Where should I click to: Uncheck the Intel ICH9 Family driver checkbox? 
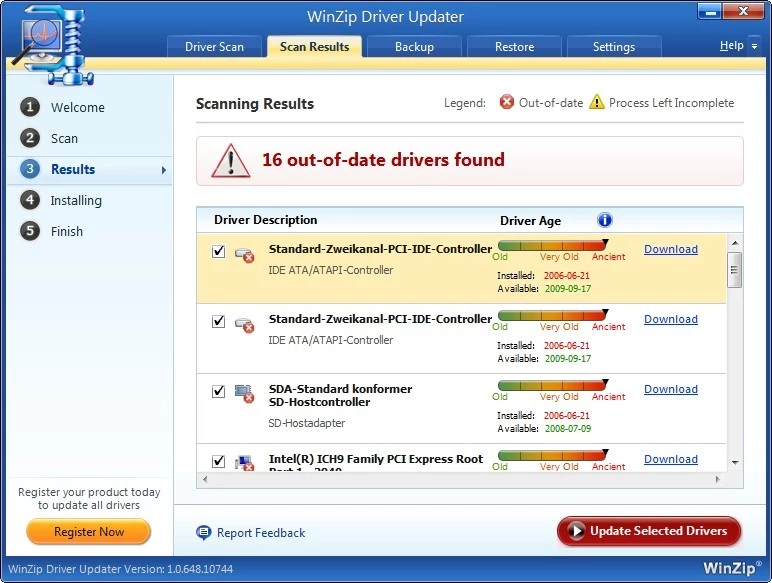click(x=219, y=461)
